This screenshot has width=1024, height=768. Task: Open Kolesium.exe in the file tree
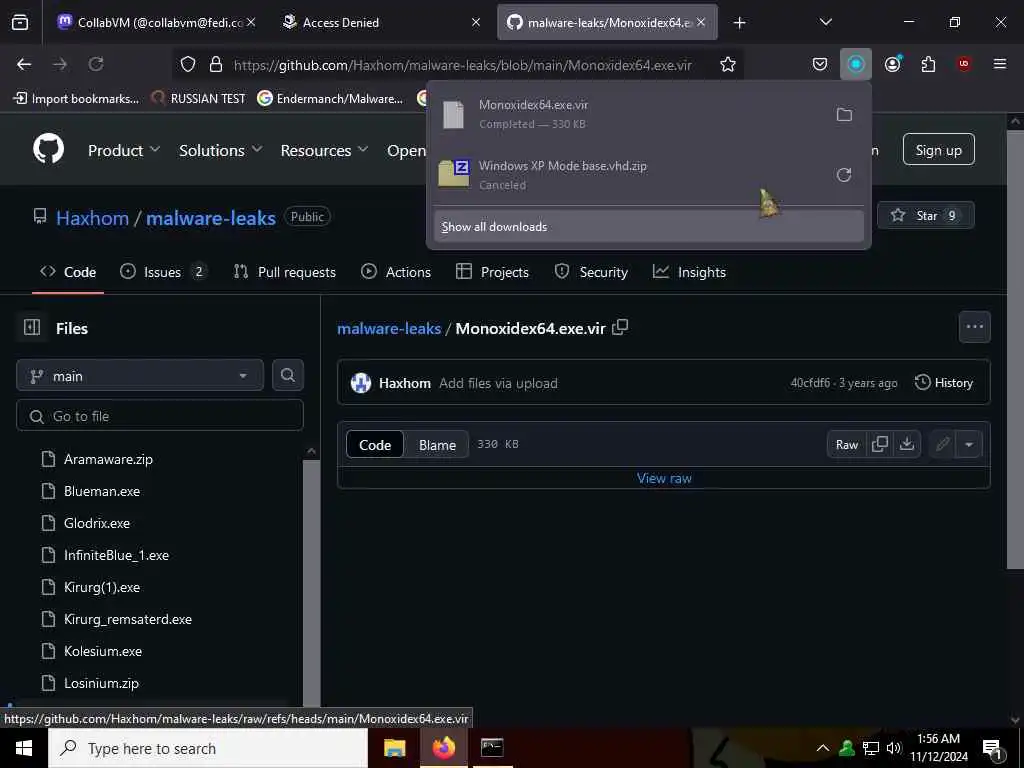(x=103, y=651)
